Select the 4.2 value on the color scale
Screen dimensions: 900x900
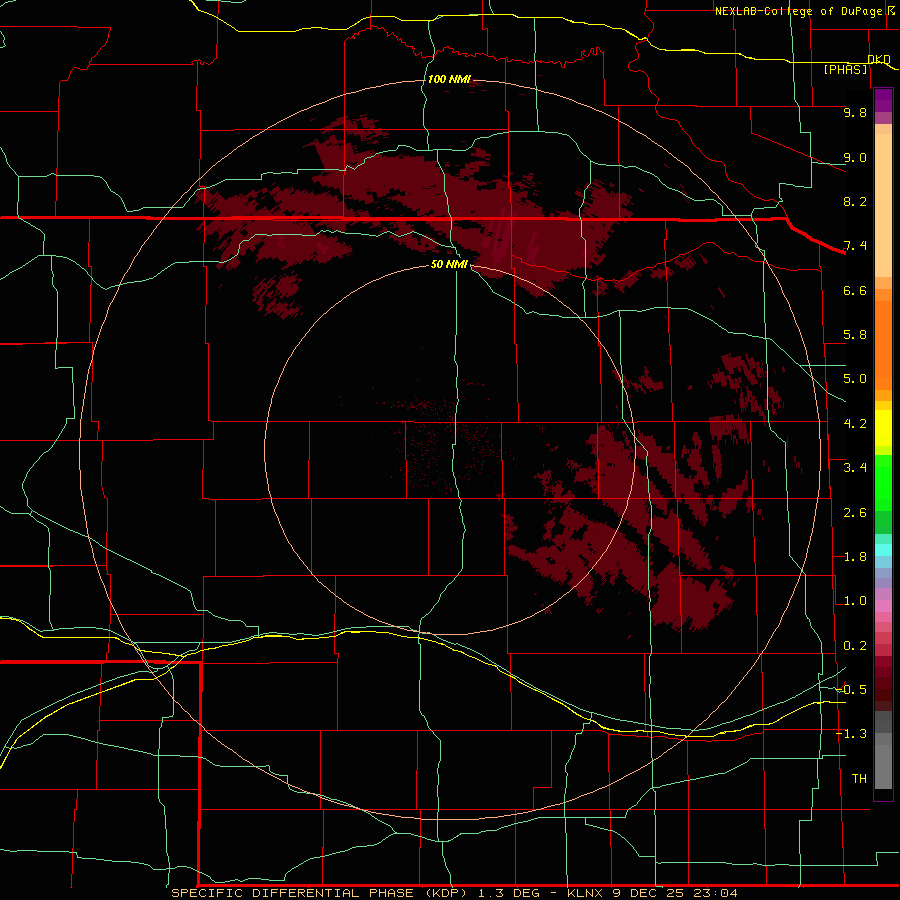tap(855, 424)
